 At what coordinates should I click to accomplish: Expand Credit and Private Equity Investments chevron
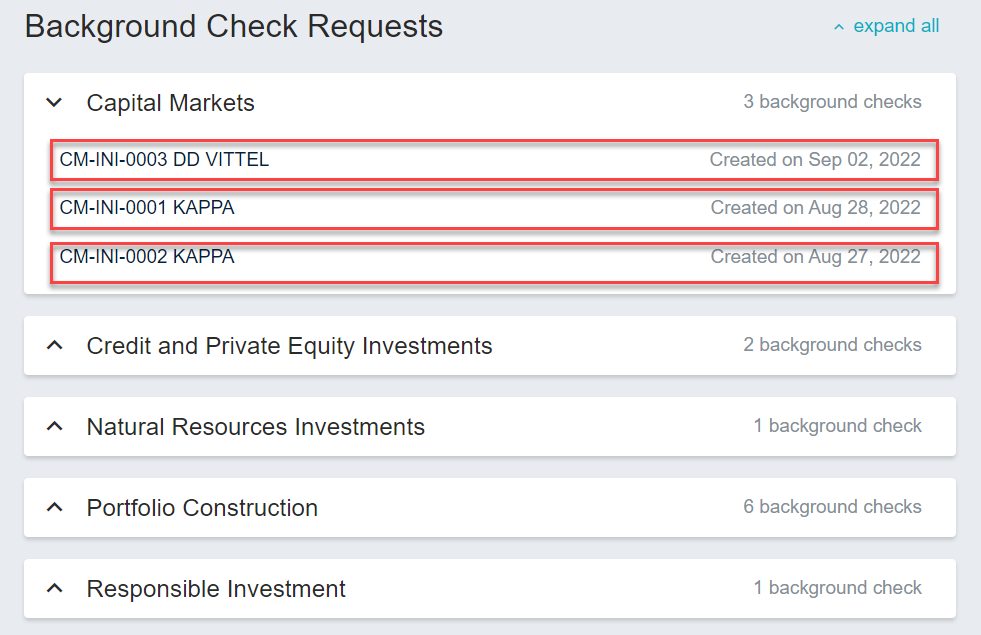(55, 345)
